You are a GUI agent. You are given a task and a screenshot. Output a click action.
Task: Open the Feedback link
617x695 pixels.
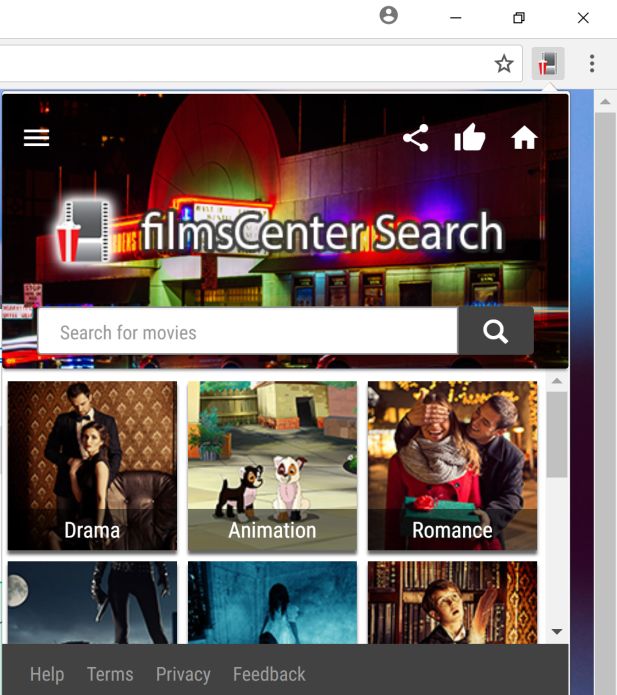coord(269,674)
